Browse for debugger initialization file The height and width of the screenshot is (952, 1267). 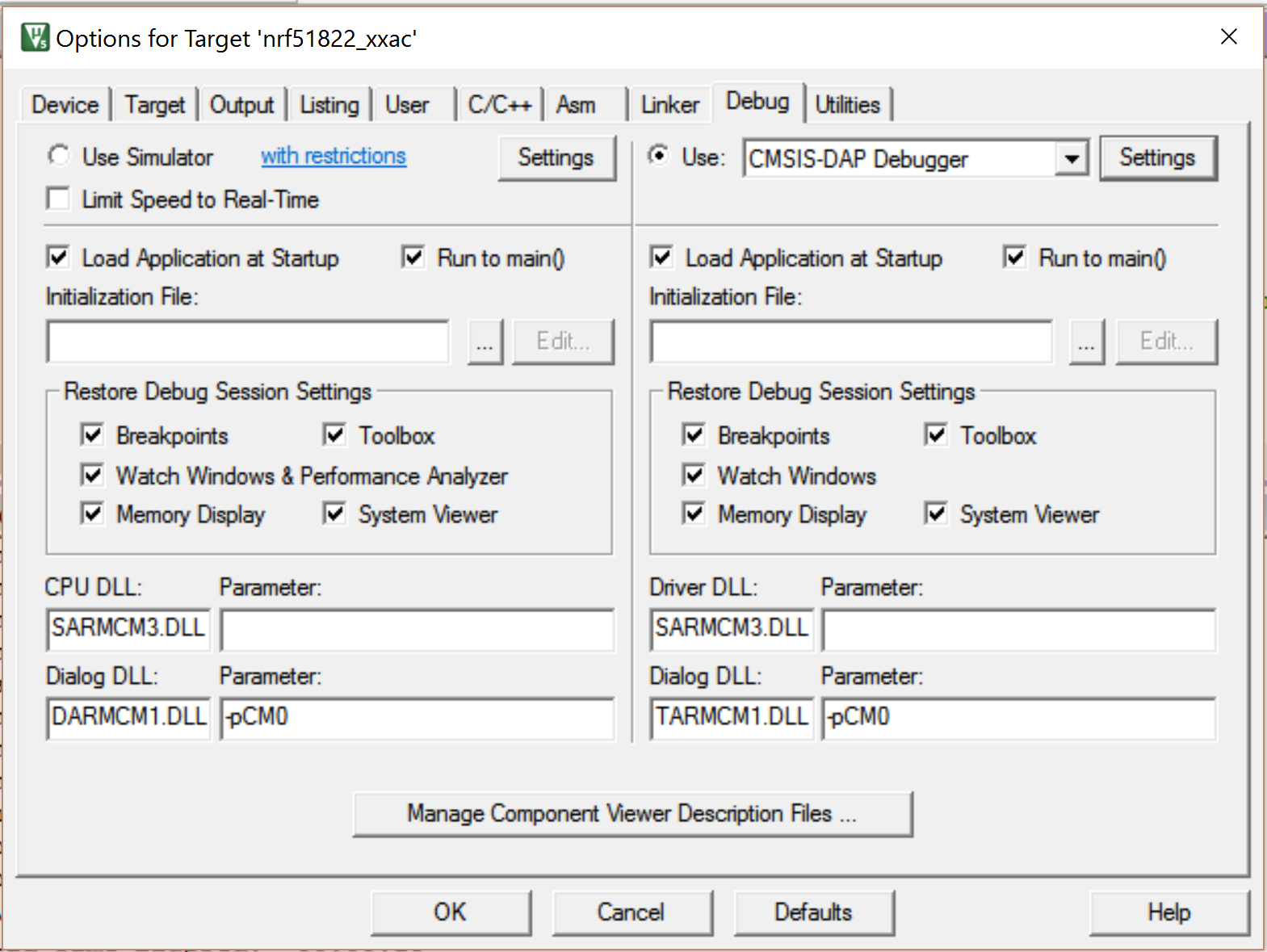(x=1087, y=342)
